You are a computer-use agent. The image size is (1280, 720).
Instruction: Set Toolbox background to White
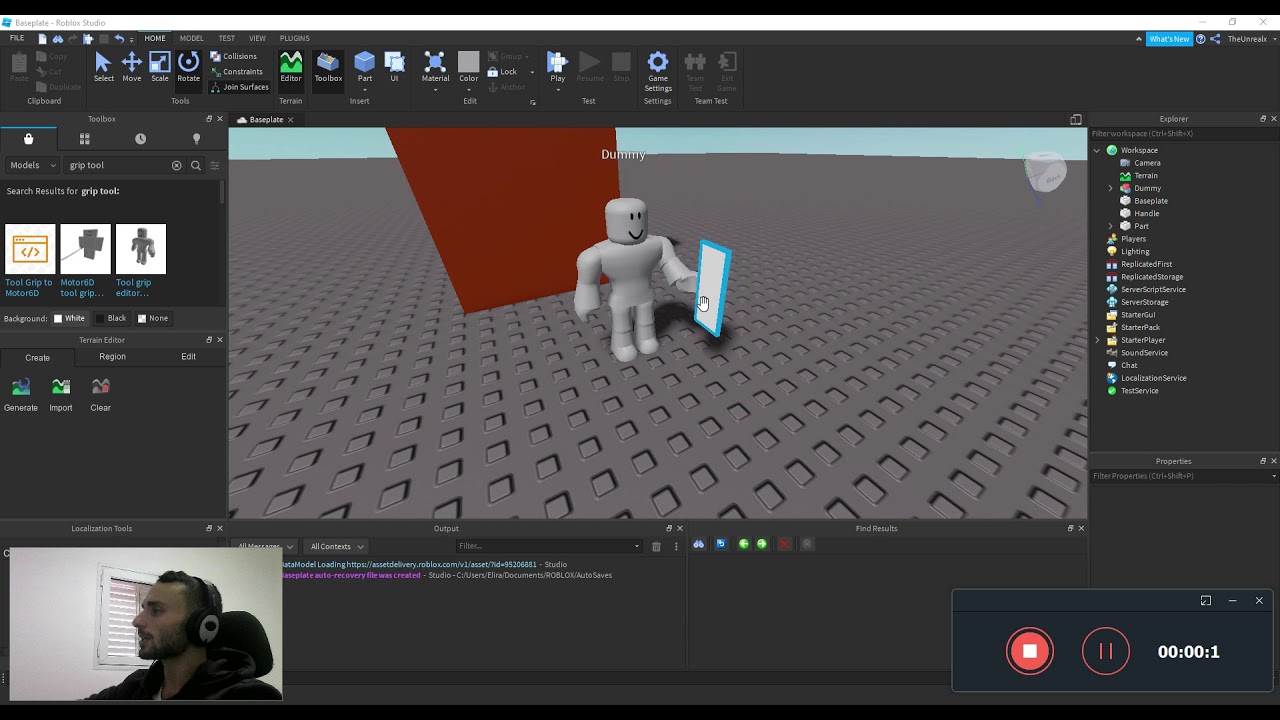(69, 318)
